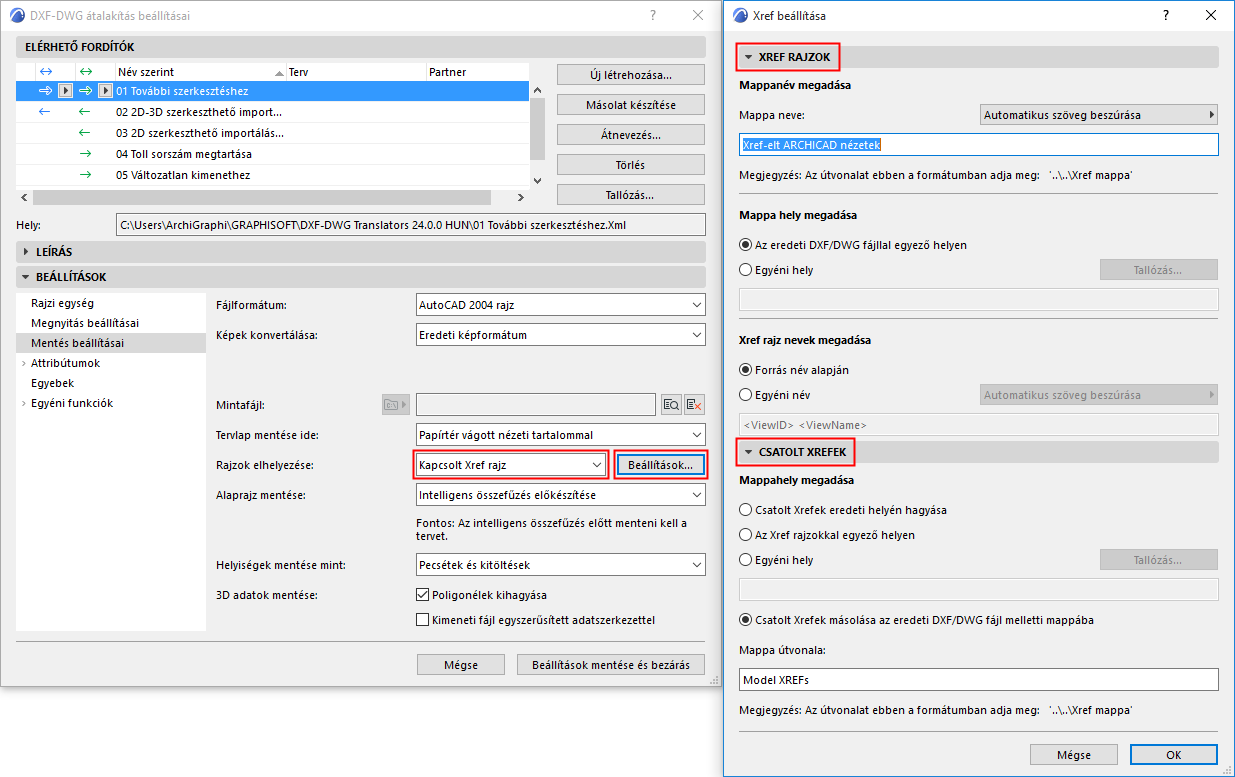This screenshot has width=1235, height=777.
Task: Click the green left arrow in row 03
Action: coord(85,133)
